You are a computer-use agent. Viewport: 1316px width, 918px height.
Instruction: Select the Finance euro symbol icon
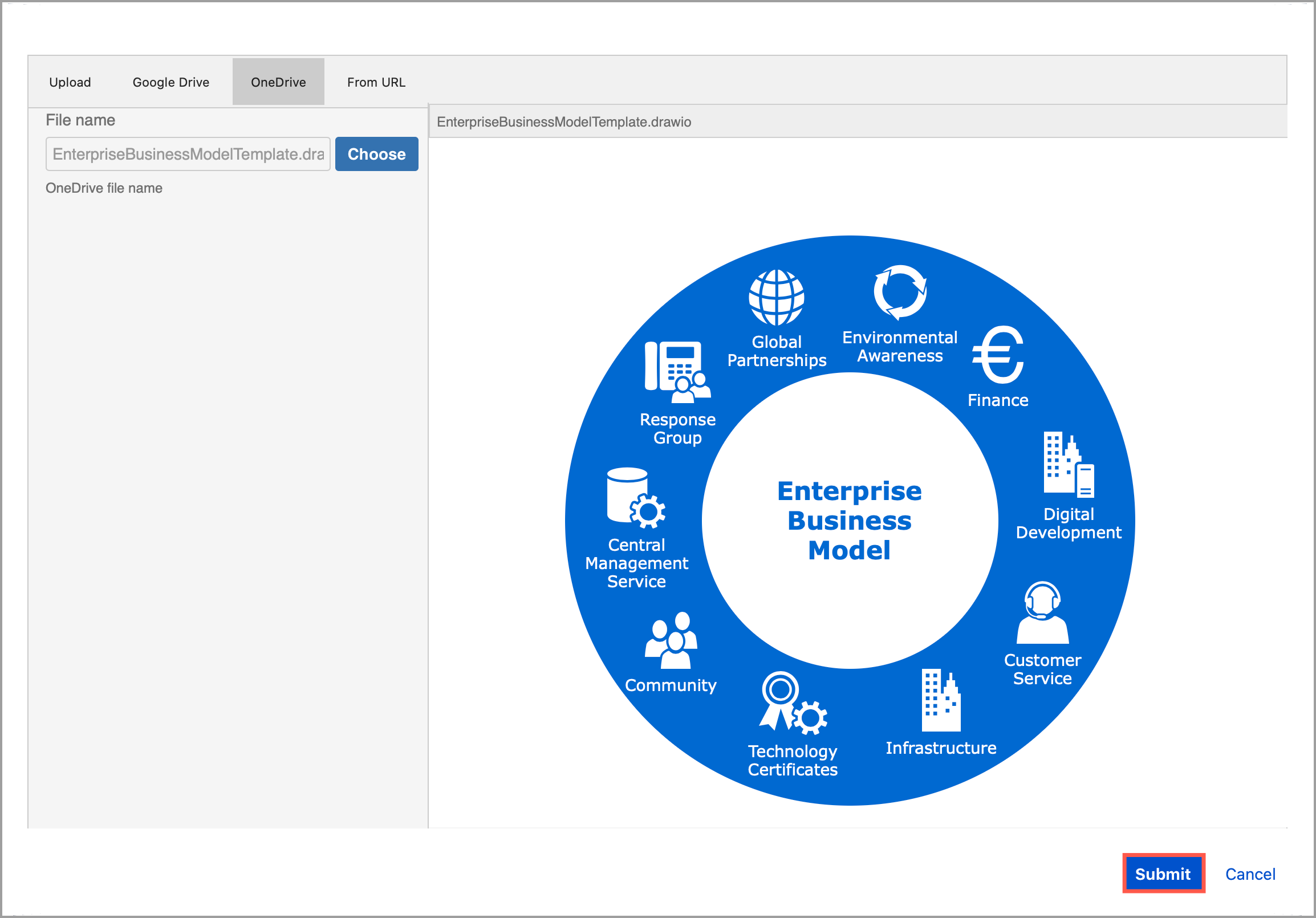pyautogui.click(x=997, y=355)
